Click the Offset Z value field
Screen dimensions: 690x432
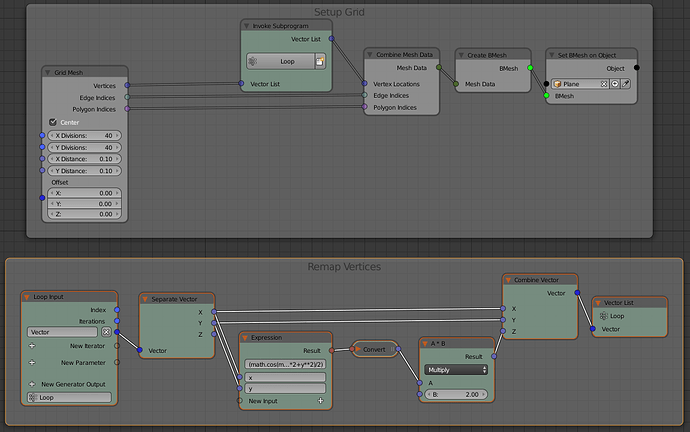click(x=84, y=214)
